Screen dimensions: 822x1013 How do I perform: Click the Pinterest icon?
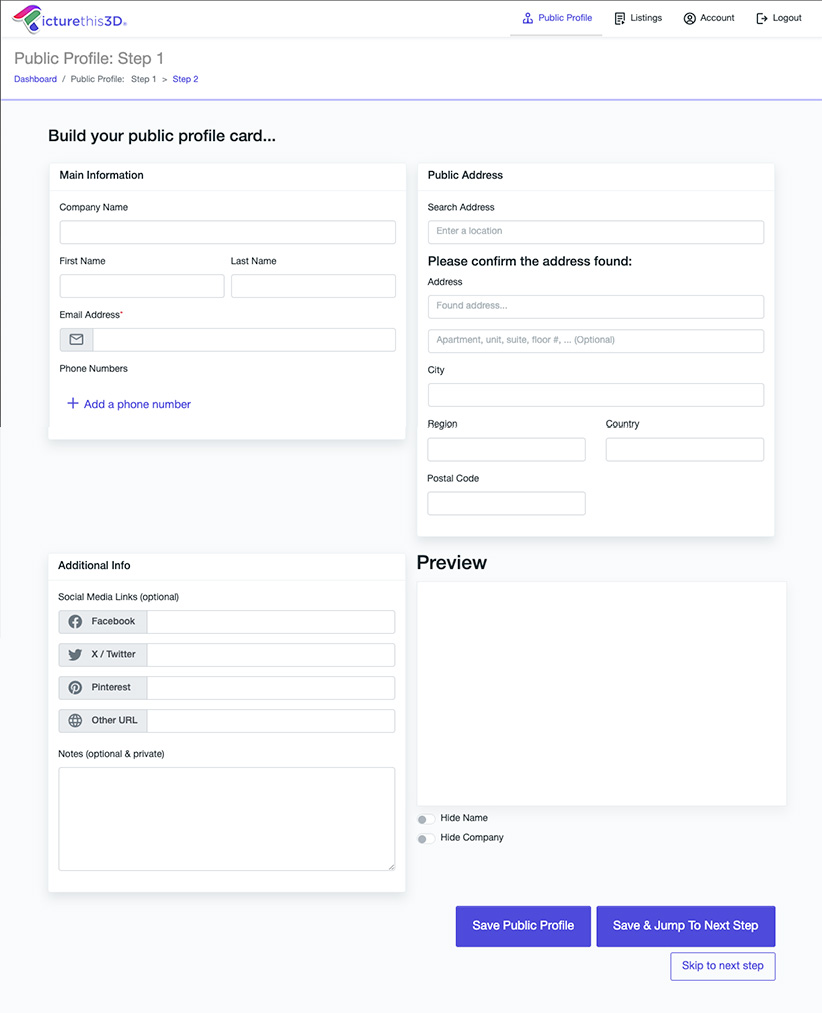click(x=75, y=688)
